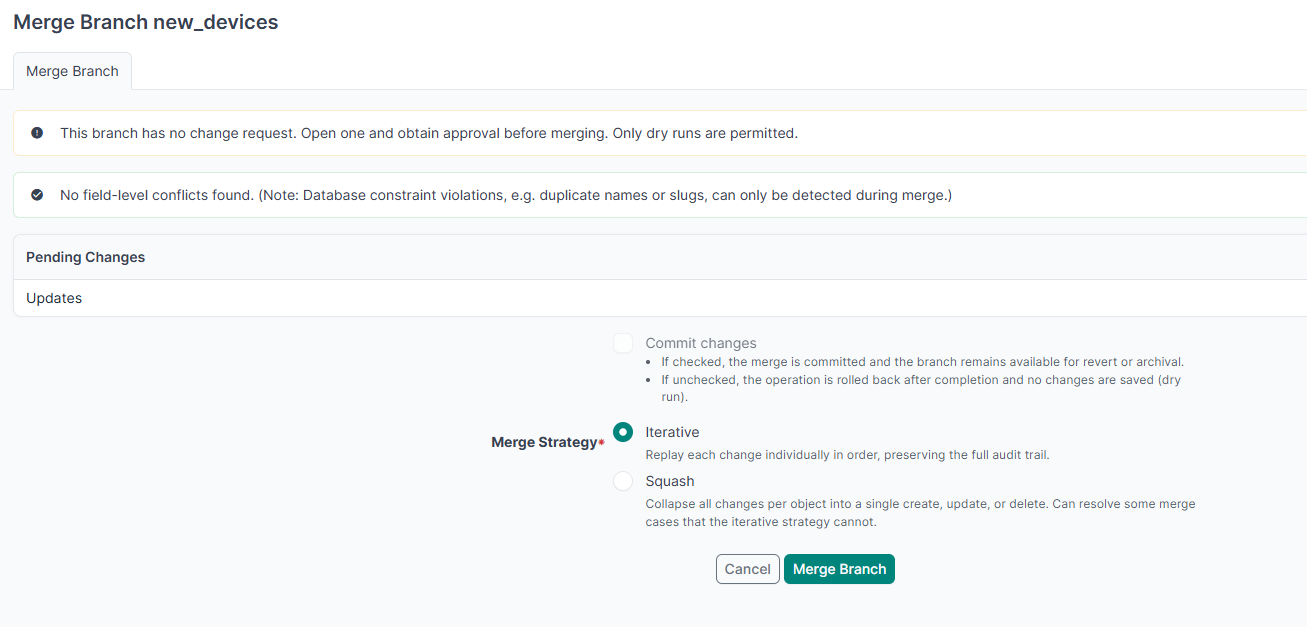Viewport: 1307px width, 627px height.
Task: Choose the Squash merge strategy radio button
Action: 623,481
